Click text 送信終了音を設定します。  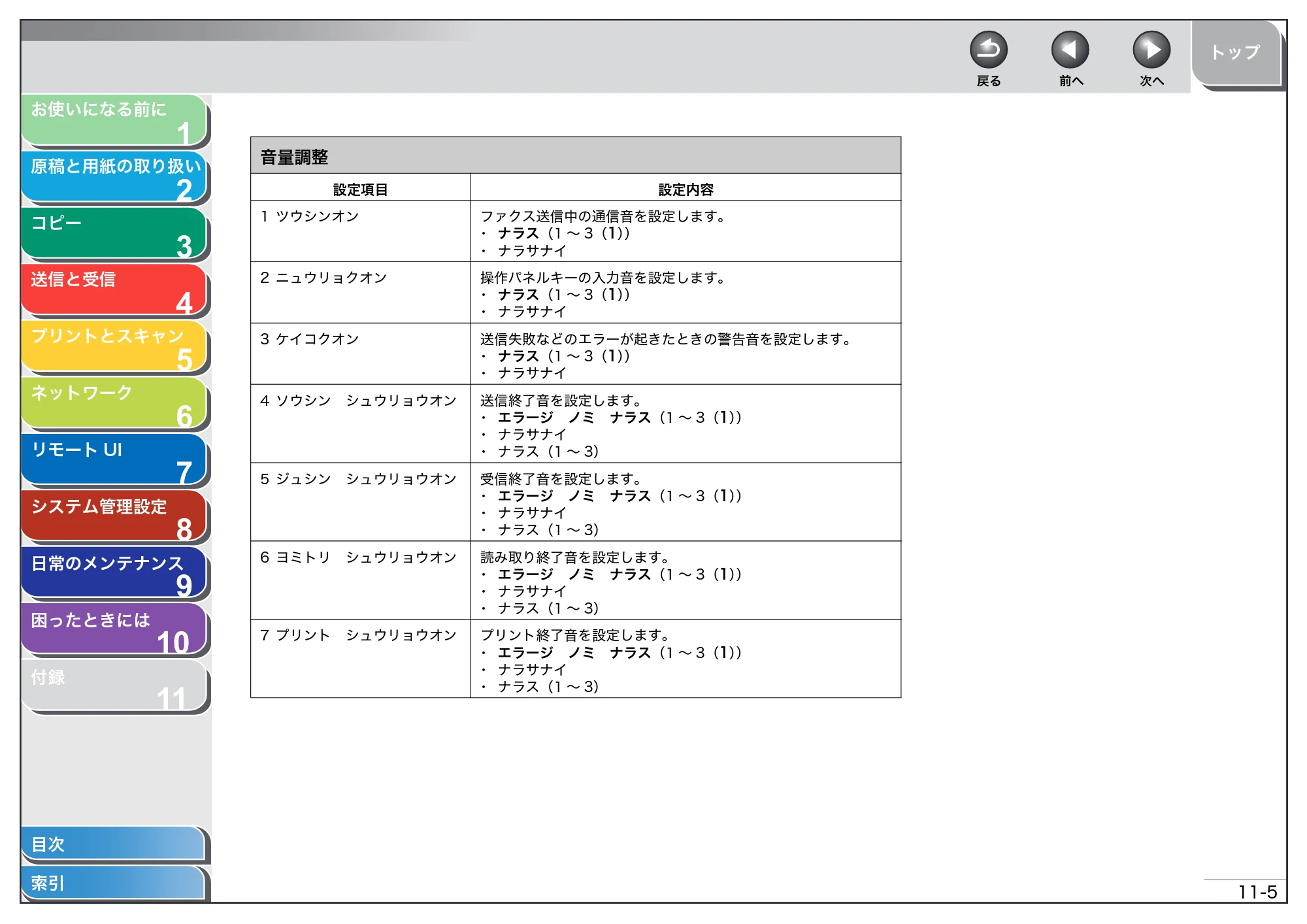(x=561, y=401)
